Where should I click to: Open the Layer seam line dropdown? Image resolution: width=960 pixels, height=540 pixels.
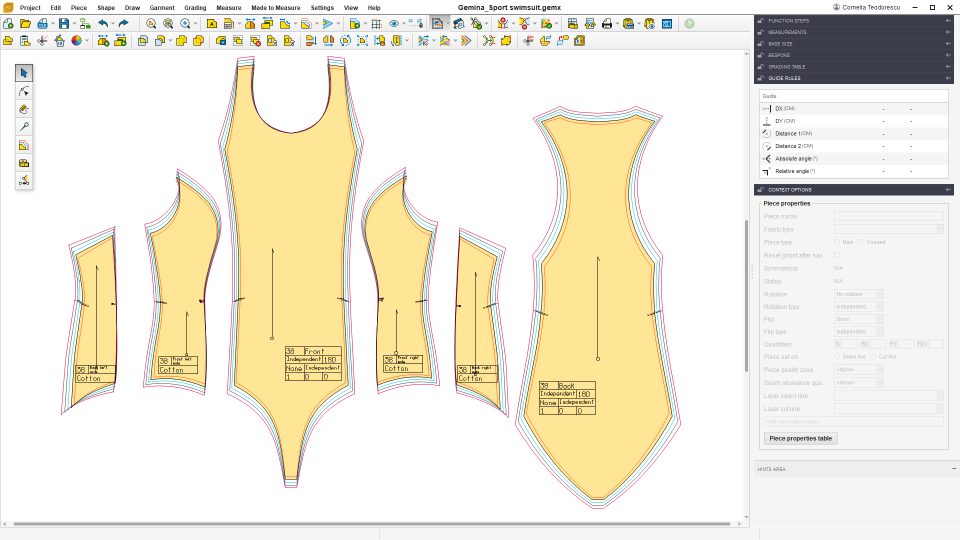point(889,396)
